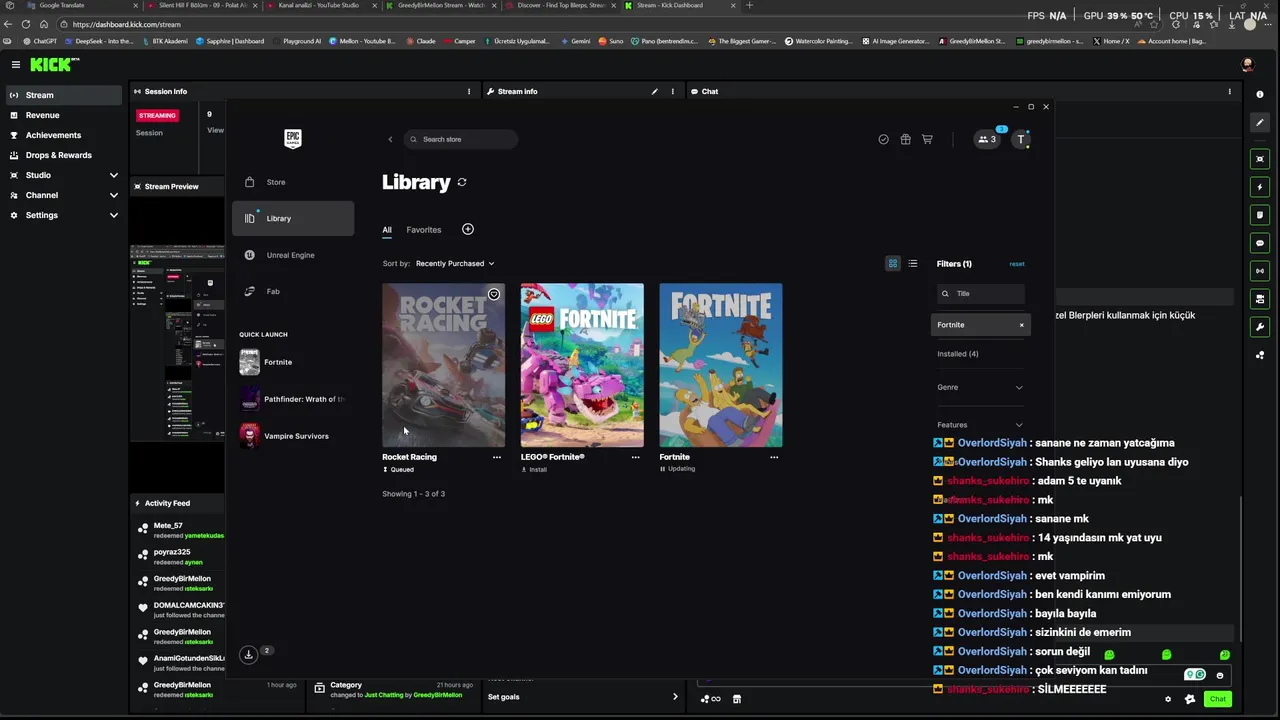Add a new collection with plus icon
Image resolution: width=1280 pixels, height=720 pixels.
[467, 229]
